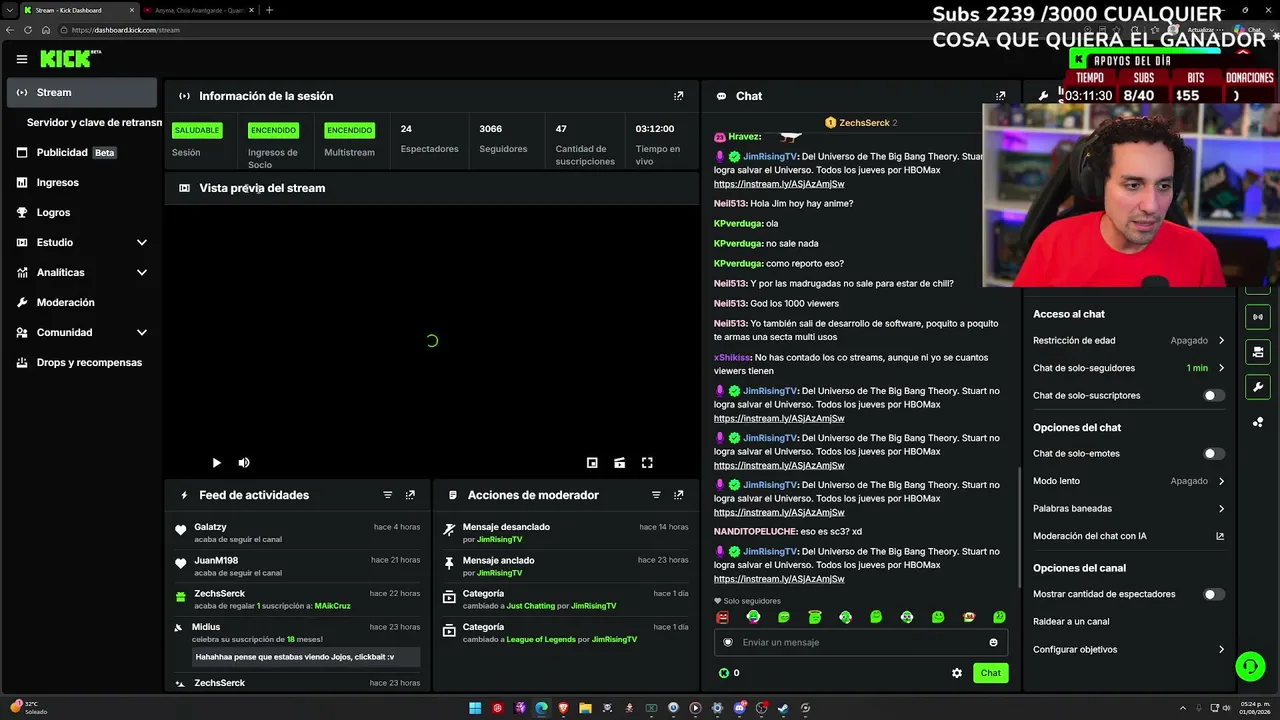Click the Enviar un mensaje input field
1280x720 pixels.
click(x=861, y=643)
